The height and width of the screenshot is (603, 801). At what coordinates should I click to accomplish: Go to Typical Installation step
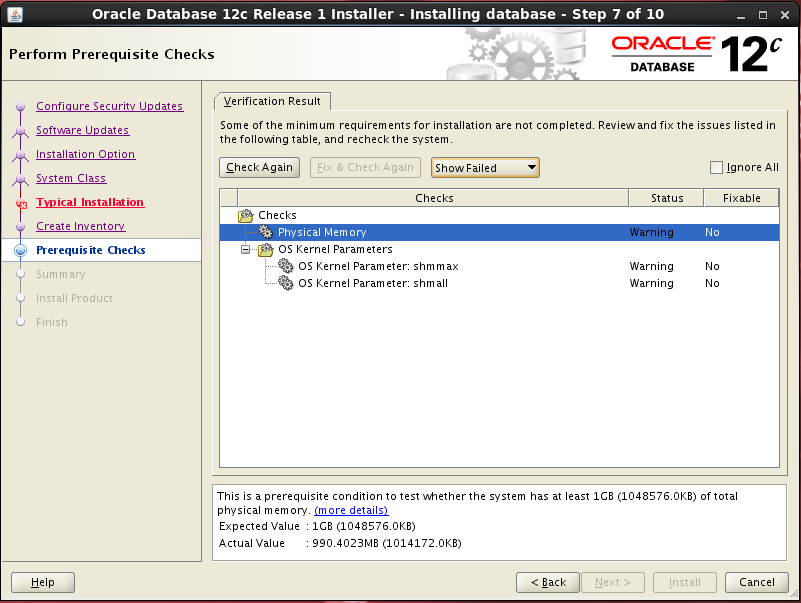tap(90, 202)
